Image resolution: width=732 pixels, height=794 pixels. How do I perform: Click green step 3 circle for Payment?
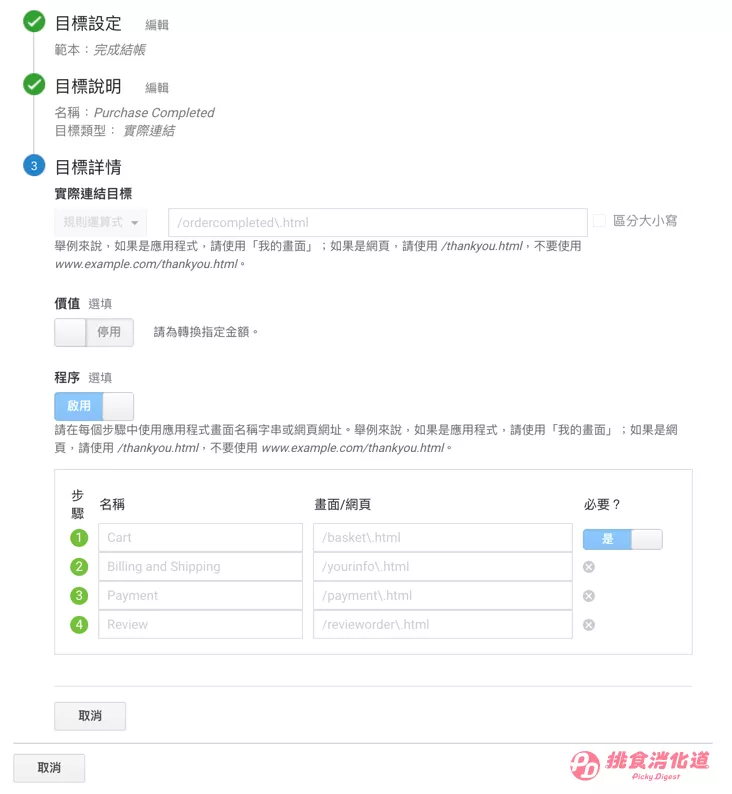(79, 596)
